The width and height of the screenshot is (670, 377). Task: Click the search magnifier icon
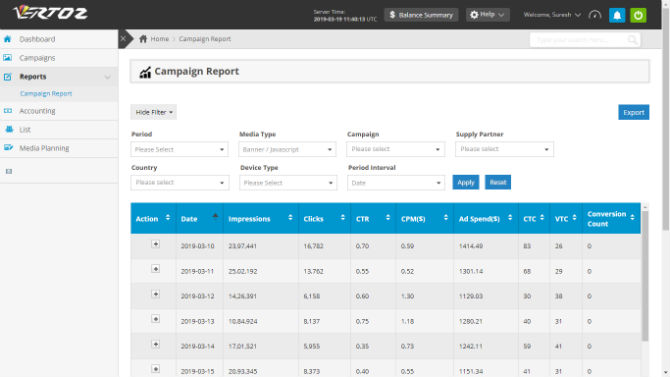(632, 40)
